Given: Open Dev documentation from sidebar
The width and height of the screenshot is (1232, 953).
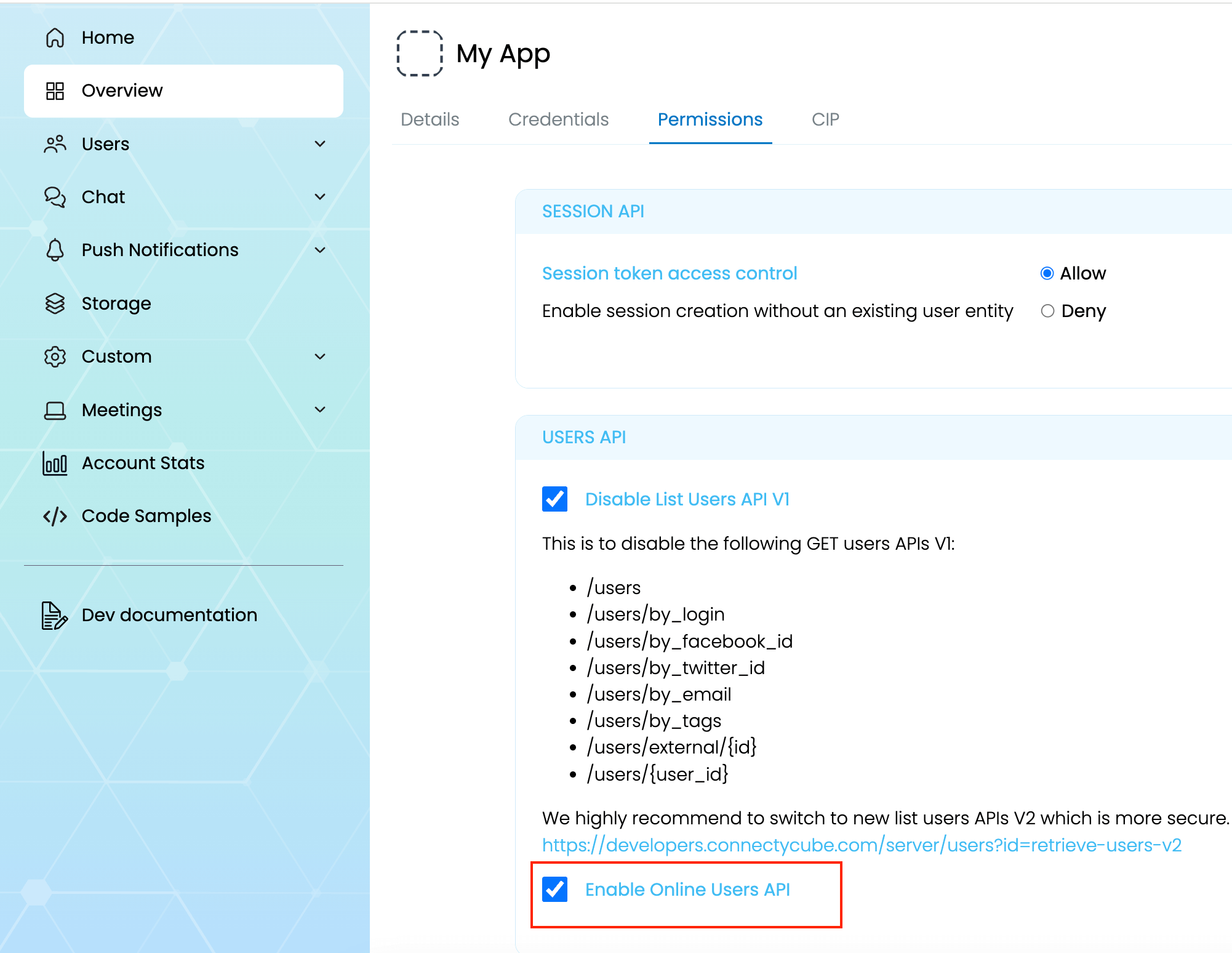Looking at the screenshot, I should (169, 614).
